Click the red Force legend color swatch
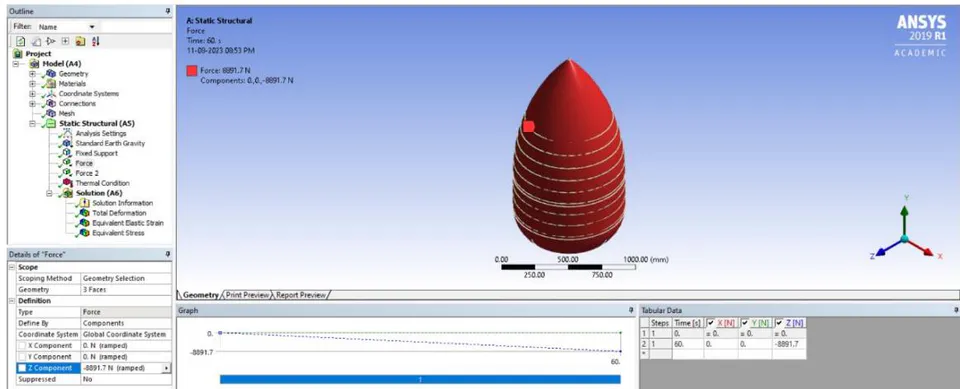 (x=192, y=71)
